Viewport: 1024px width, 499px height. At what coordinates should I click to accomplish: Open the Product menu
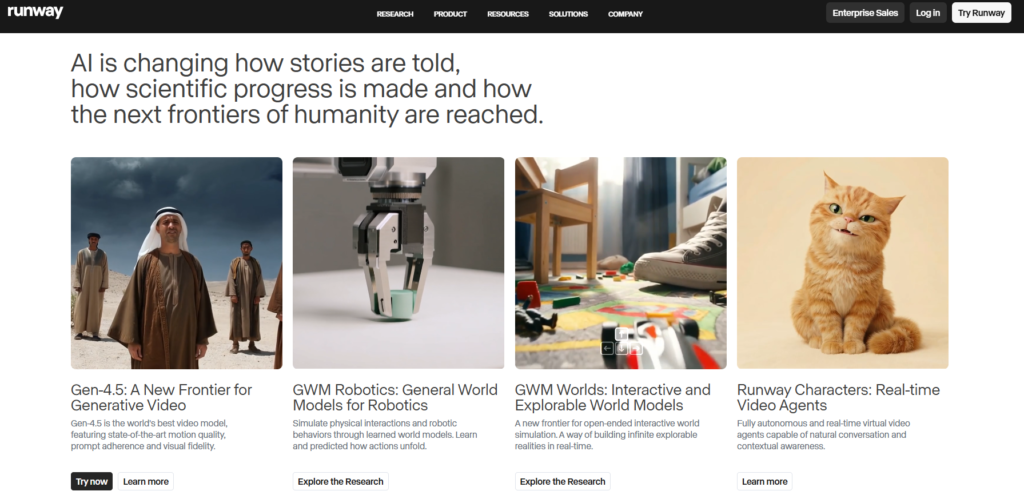[450, 14]
